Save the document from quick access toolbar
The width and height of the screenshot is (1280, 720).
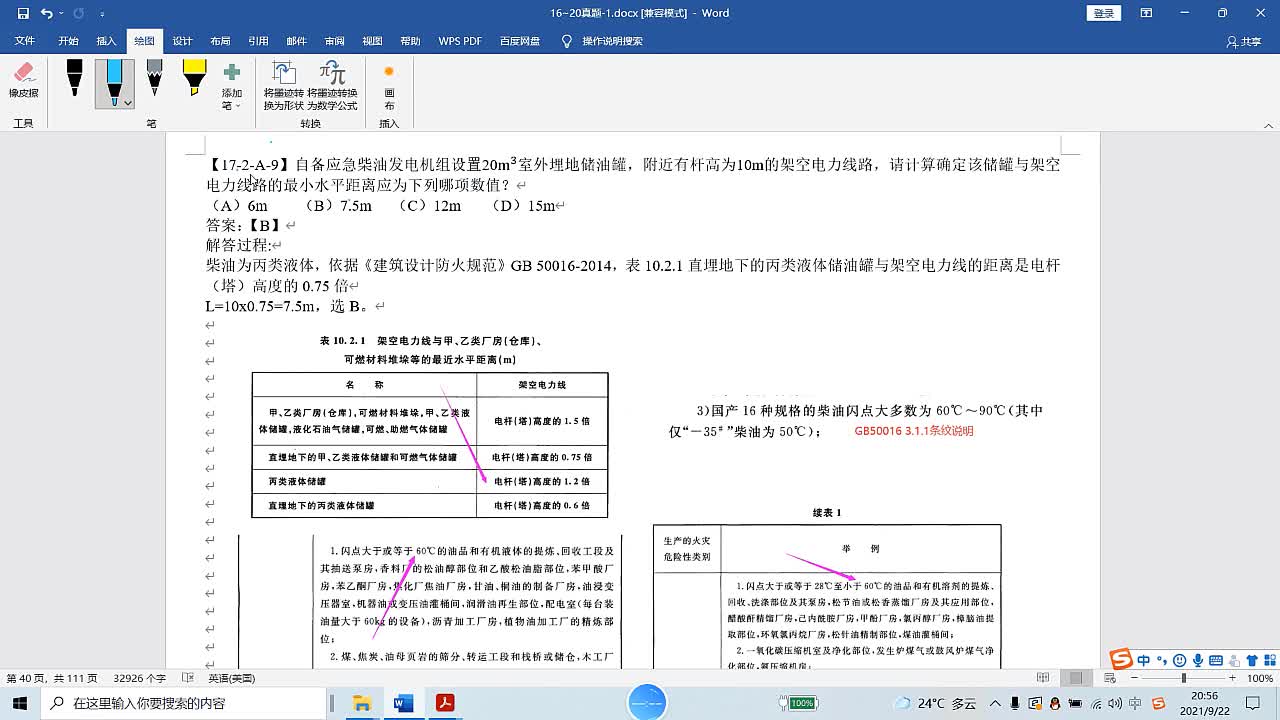23,13
